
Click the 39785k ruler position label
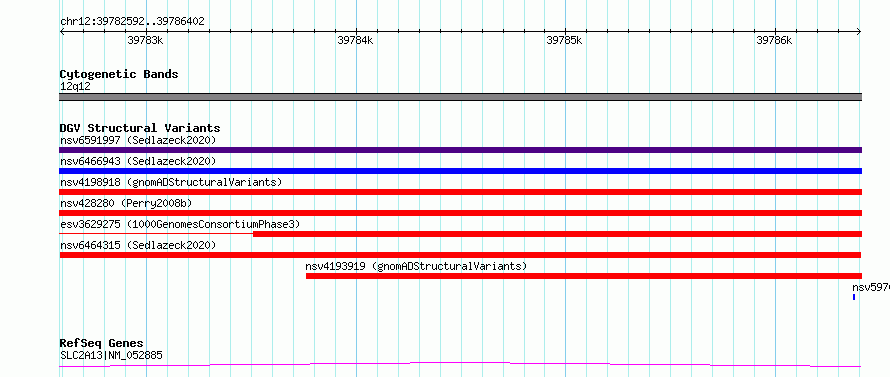tap(564, 40)
